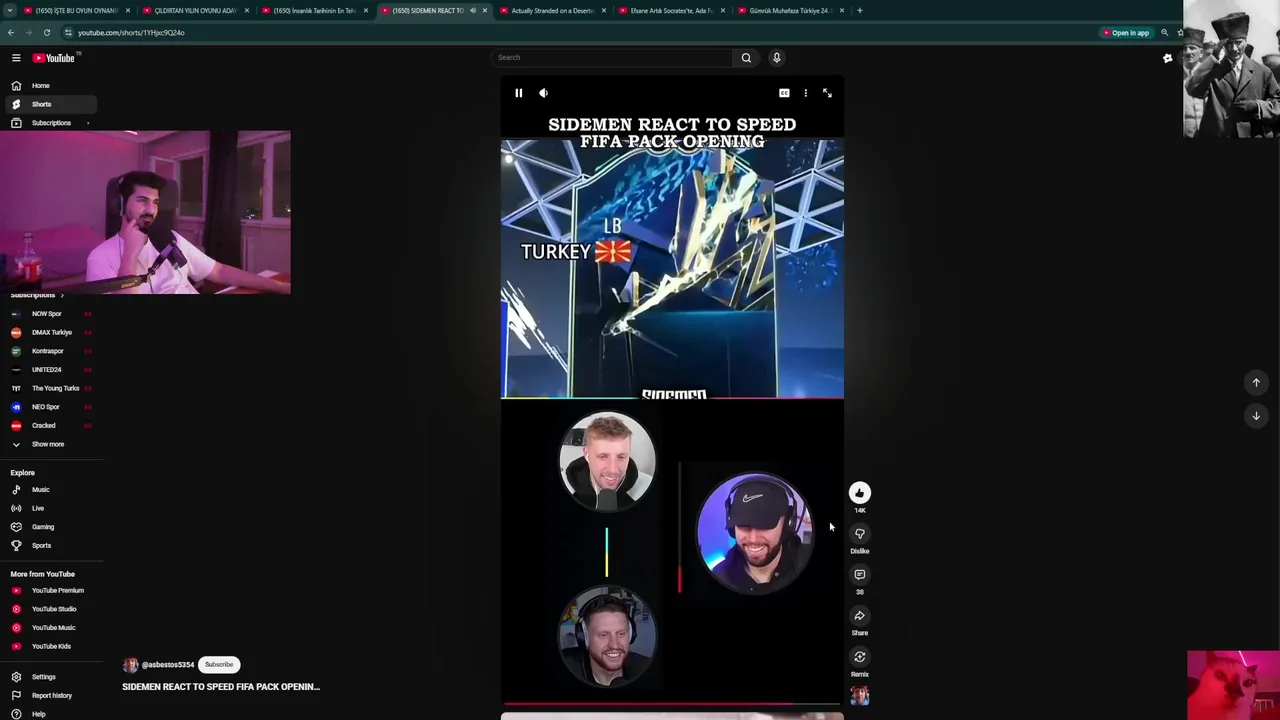Switch to Actually Stranded on a Deserted tab
This screenshot has height=720, width=1280.
[553, 11]
